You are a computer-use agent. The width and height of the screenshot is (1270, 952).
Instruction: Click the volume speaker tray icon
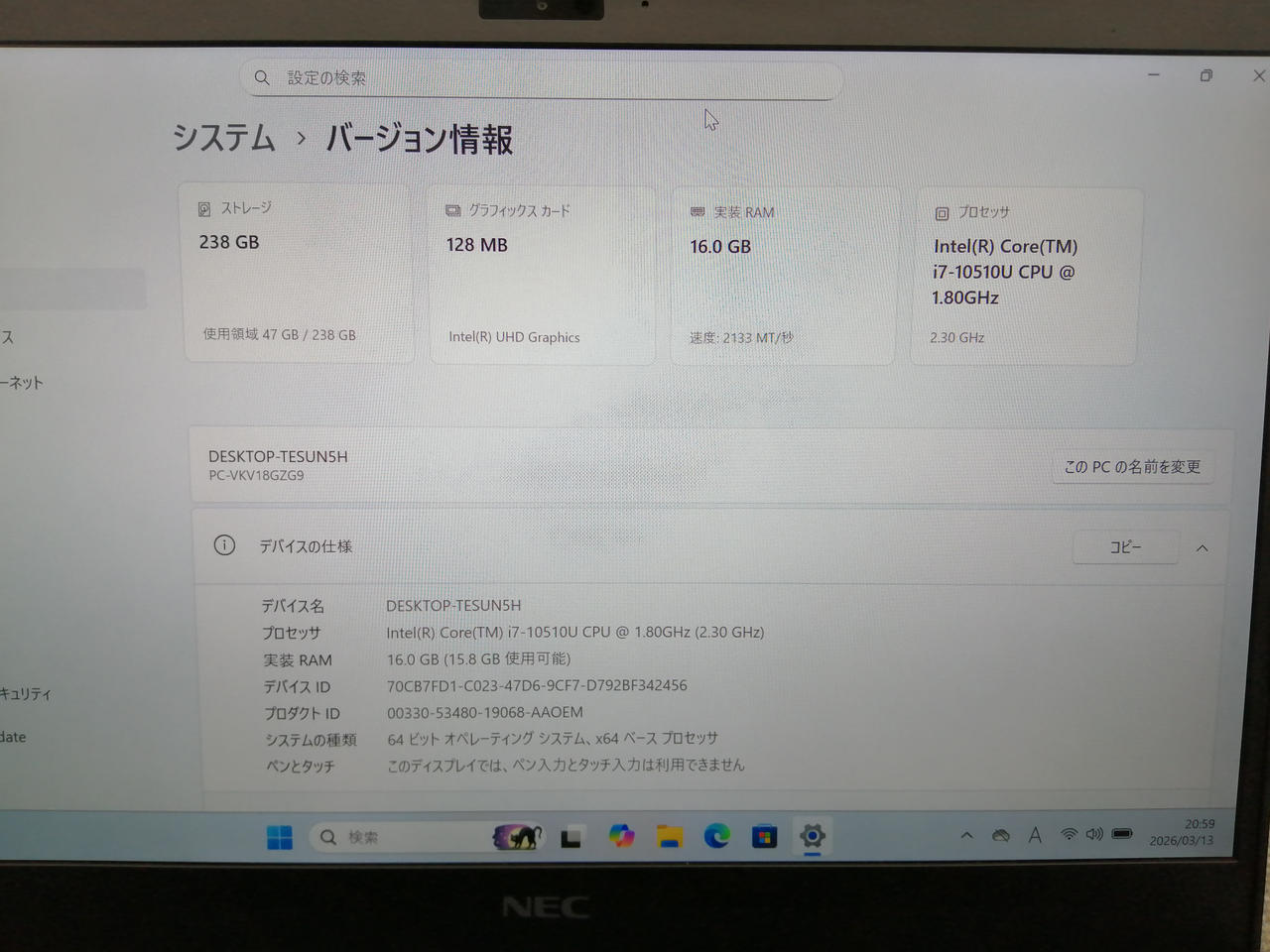(x=1094, y=835)
